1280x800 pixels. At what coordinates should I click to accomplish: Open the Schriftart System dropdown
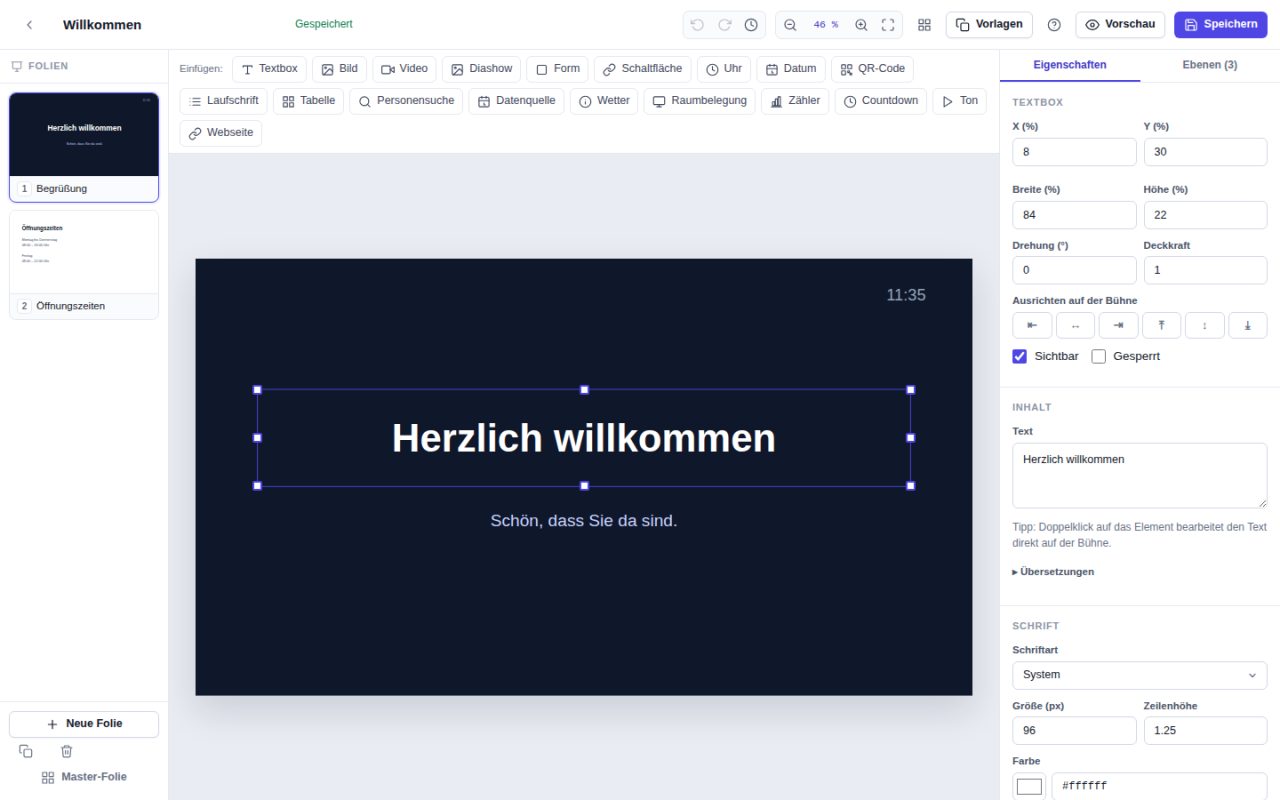click(1140, 675)
